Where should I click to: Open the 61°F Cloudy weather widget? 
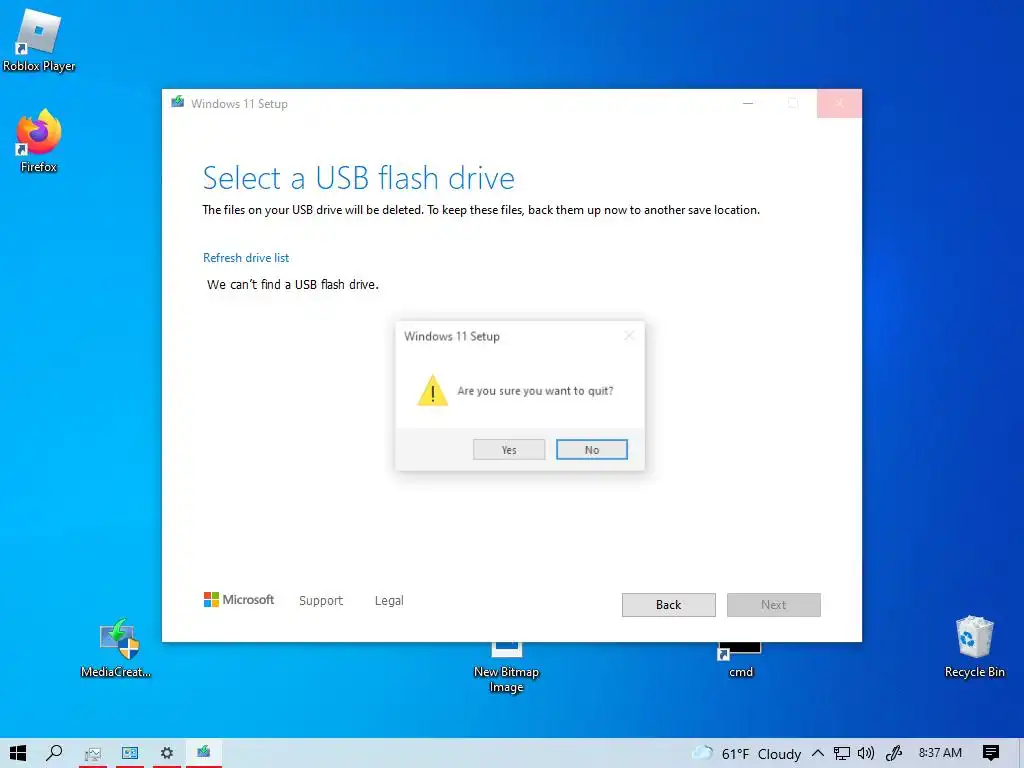coord(746,753)
